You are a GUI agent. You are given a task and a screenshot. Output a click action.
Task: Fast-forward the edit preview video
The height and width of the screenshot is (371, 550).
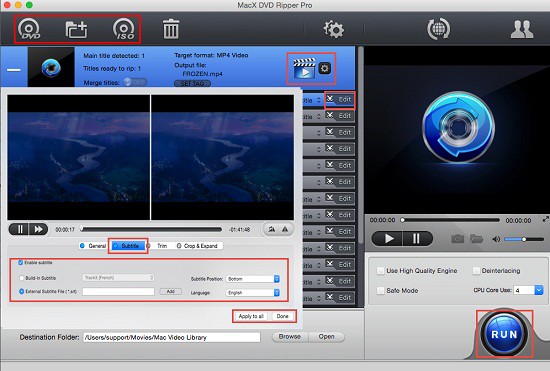pos(38,229)
